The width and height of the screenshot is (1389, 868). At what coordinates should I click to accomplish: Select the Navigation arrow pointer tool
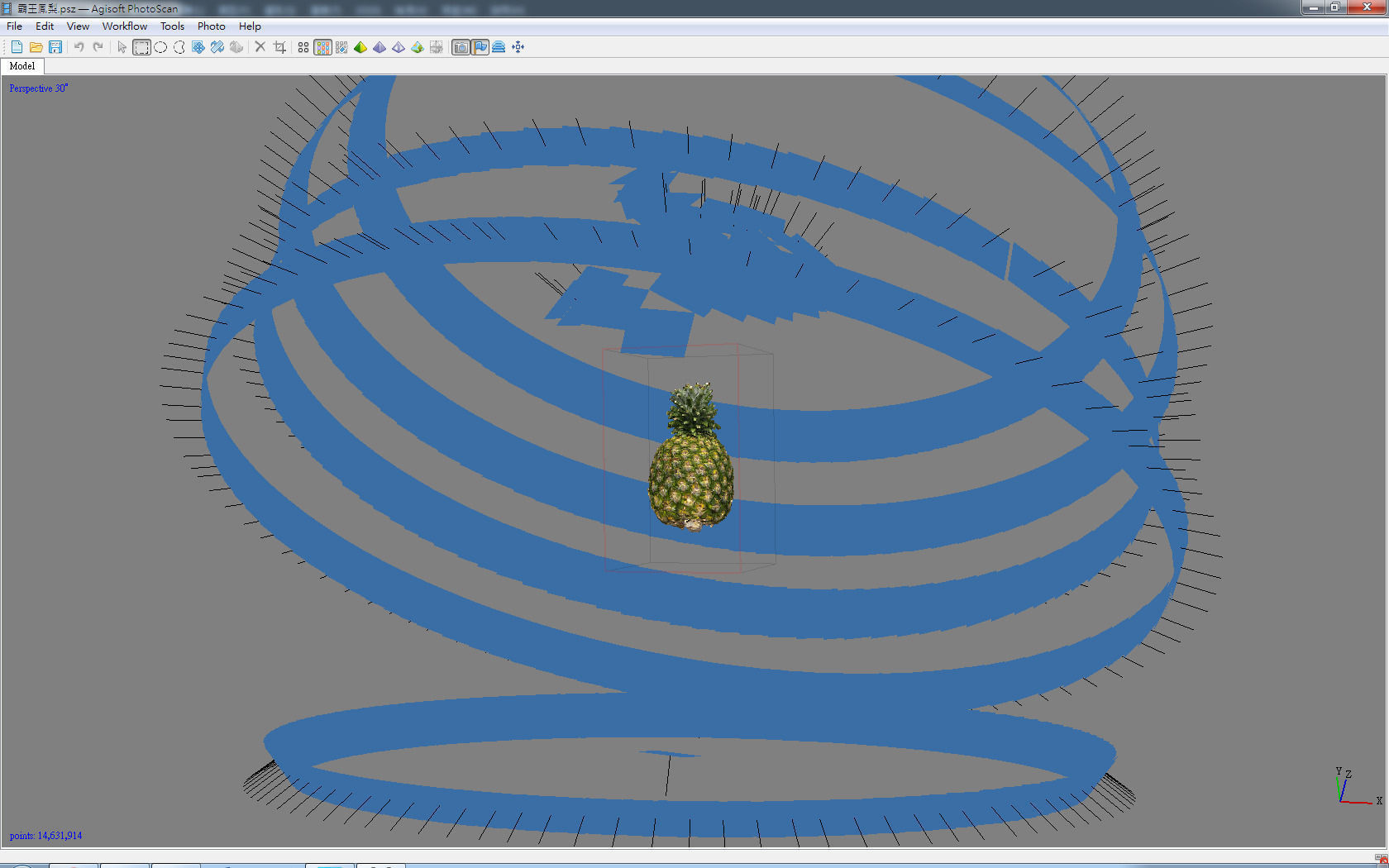coord(122,47)
